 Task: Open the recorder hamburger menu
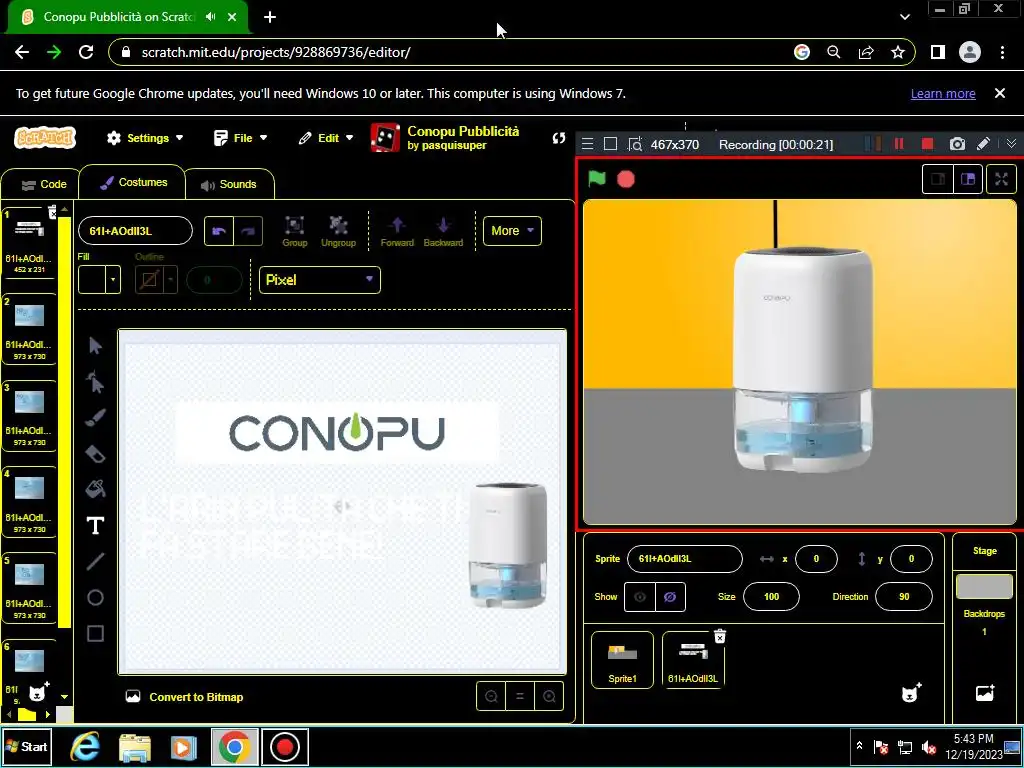coord(588,144)
